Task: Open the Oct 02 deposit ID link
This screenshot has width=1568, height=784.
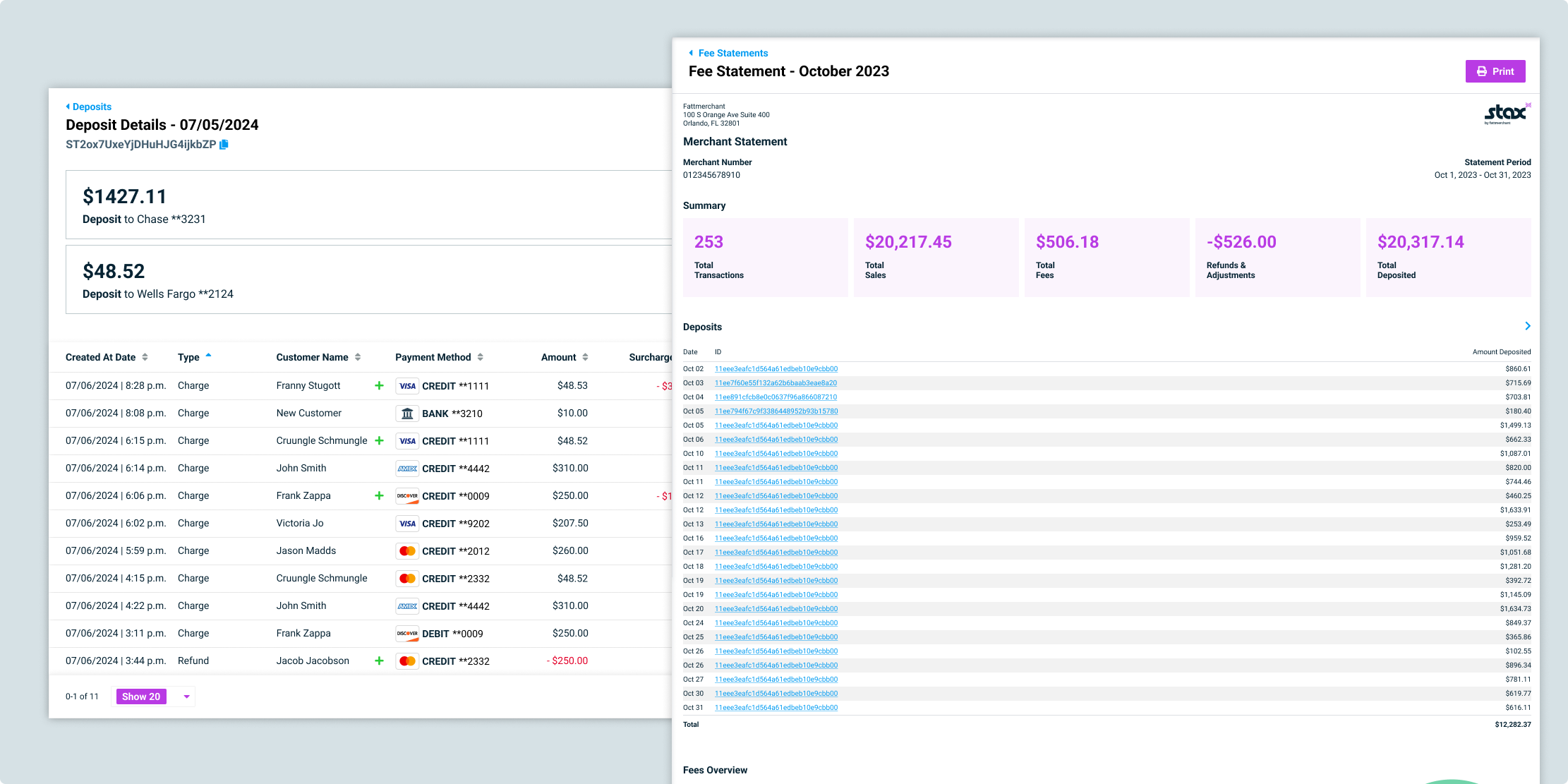Action: coord(776,369)
